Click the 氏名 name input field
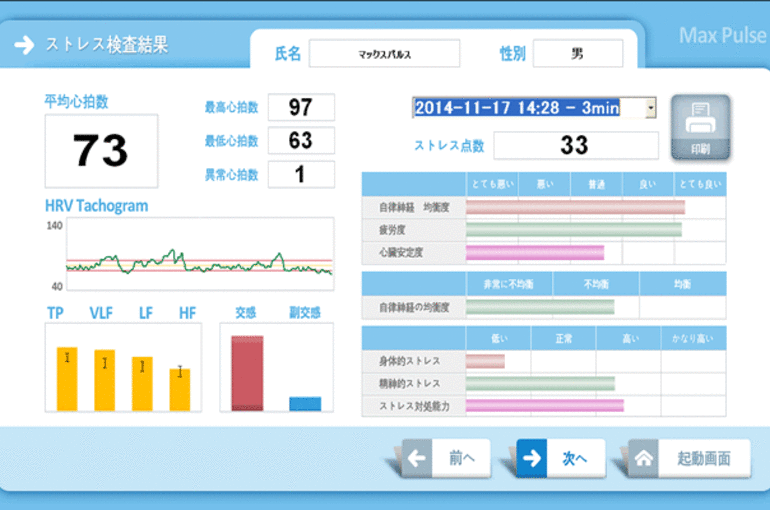 click(x=384, y=54)
